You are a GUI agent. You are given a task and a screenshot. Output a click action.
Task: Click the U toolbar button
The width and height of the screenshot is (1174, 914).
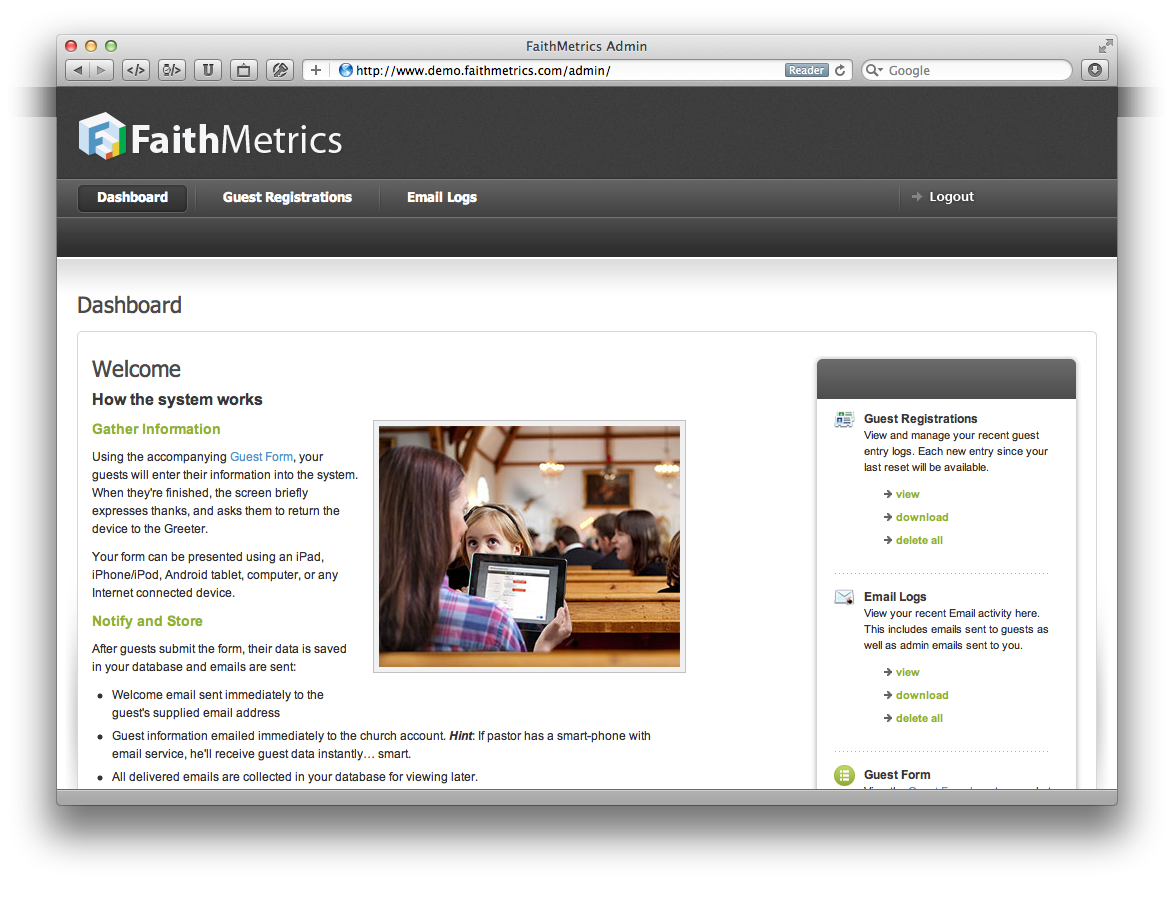click(207, 70)
